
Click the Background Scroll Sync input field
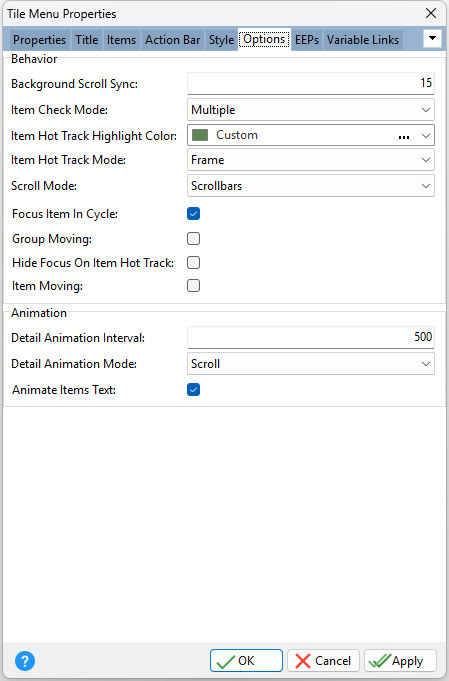(310, 83)
